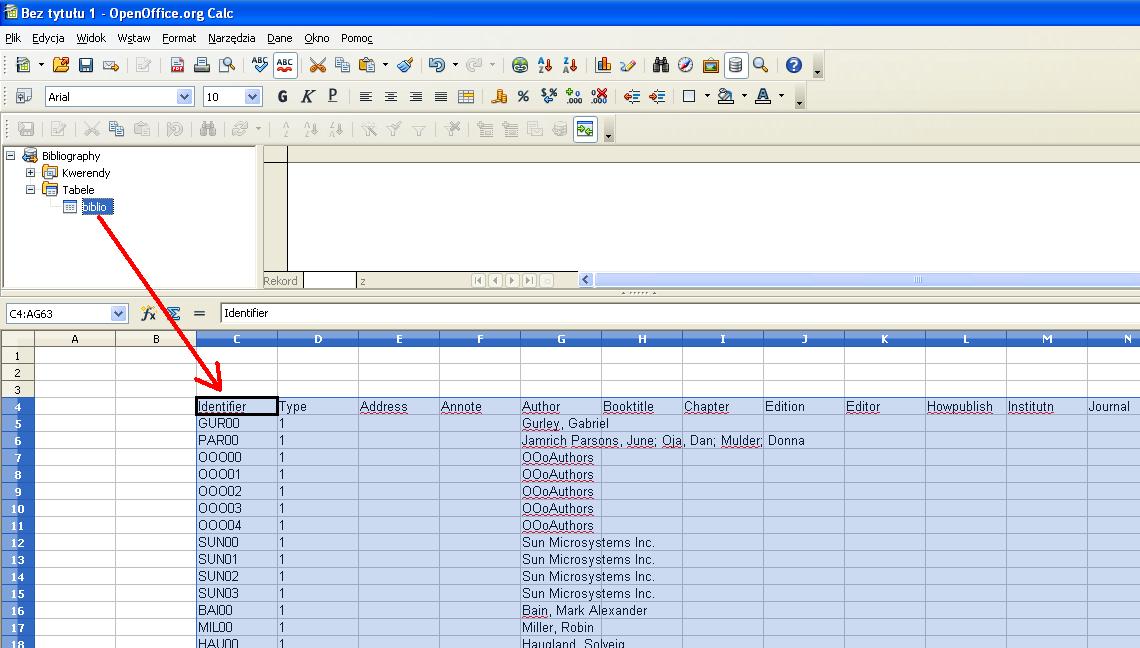Image resolution: width=1140 pixels, height=648 pixels.
Task: Apply the currency number format
Action: 499,97
